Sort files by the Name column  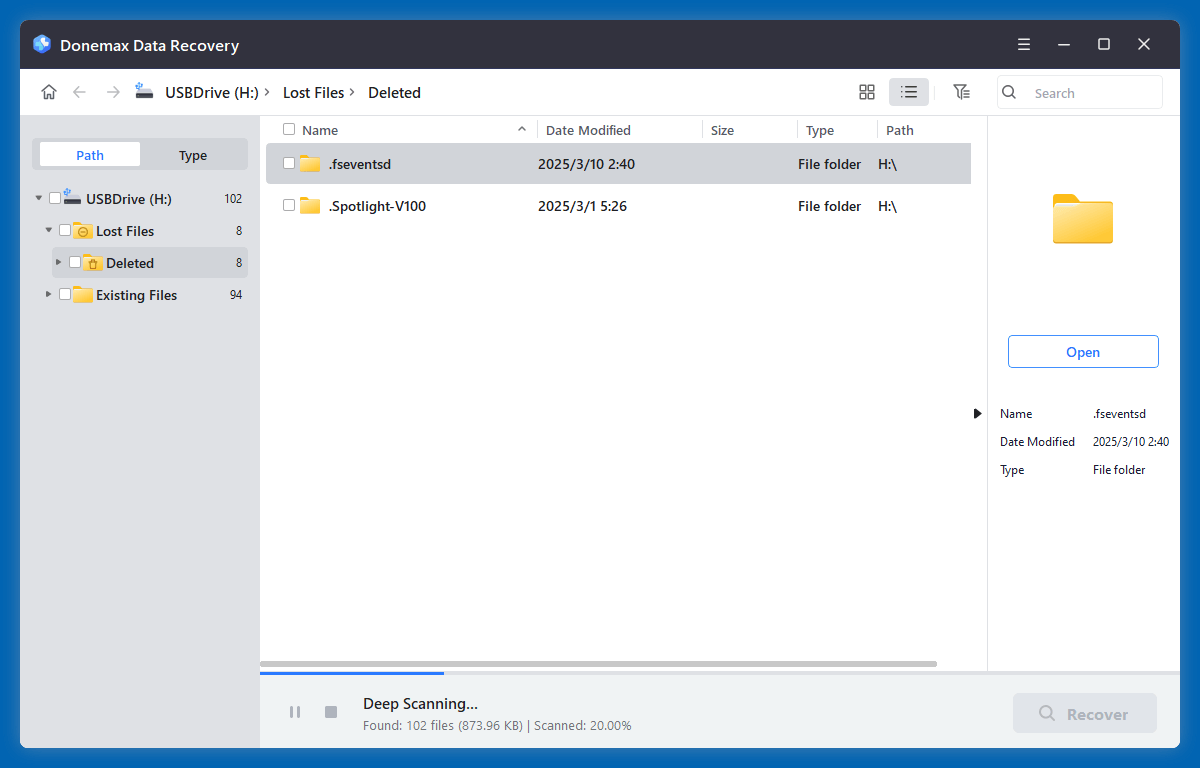[x=322, y=129]
